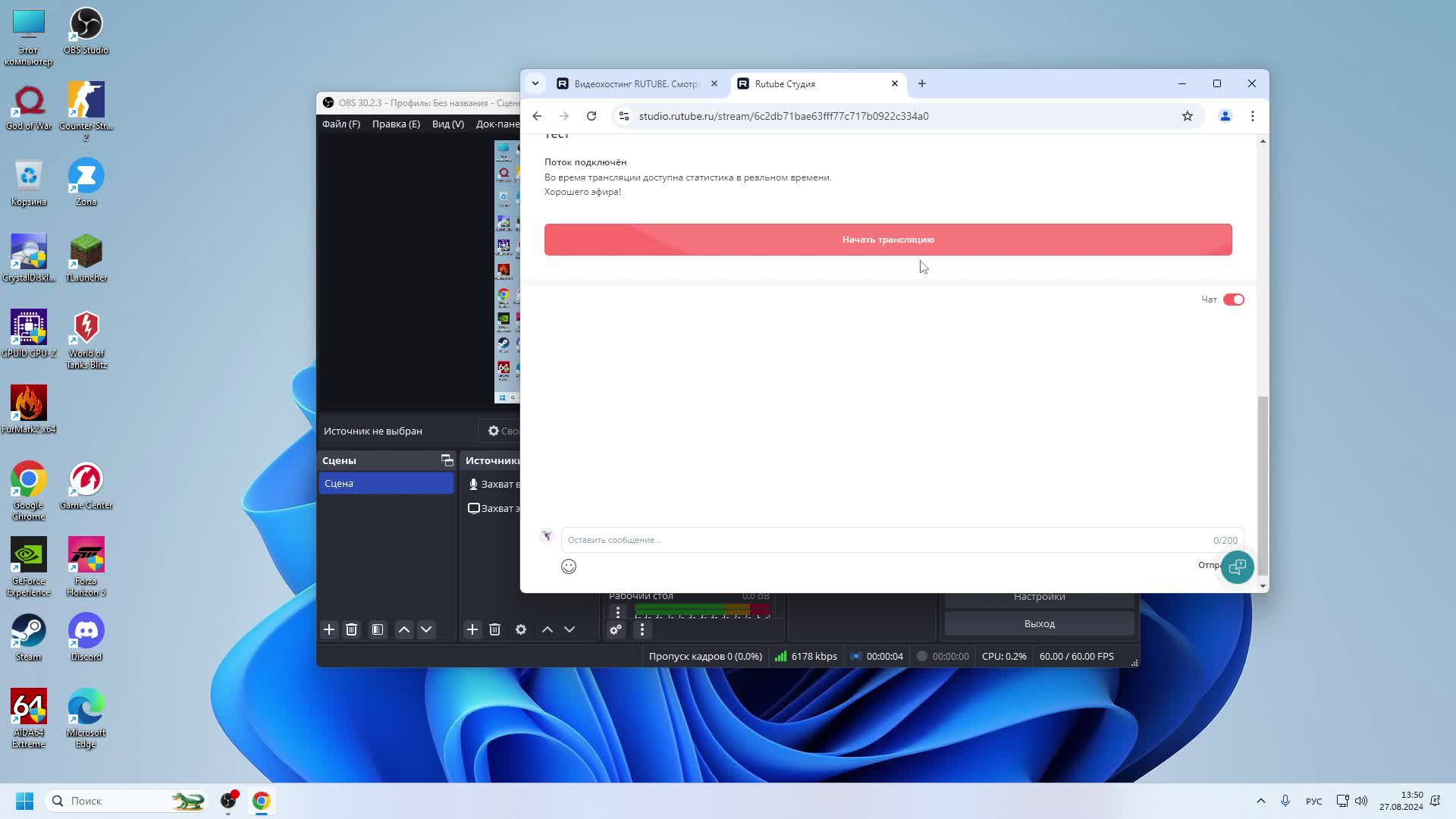Toggle the Чат switch off
This screenshot has width=1456, height=819.
(1234, 300)
